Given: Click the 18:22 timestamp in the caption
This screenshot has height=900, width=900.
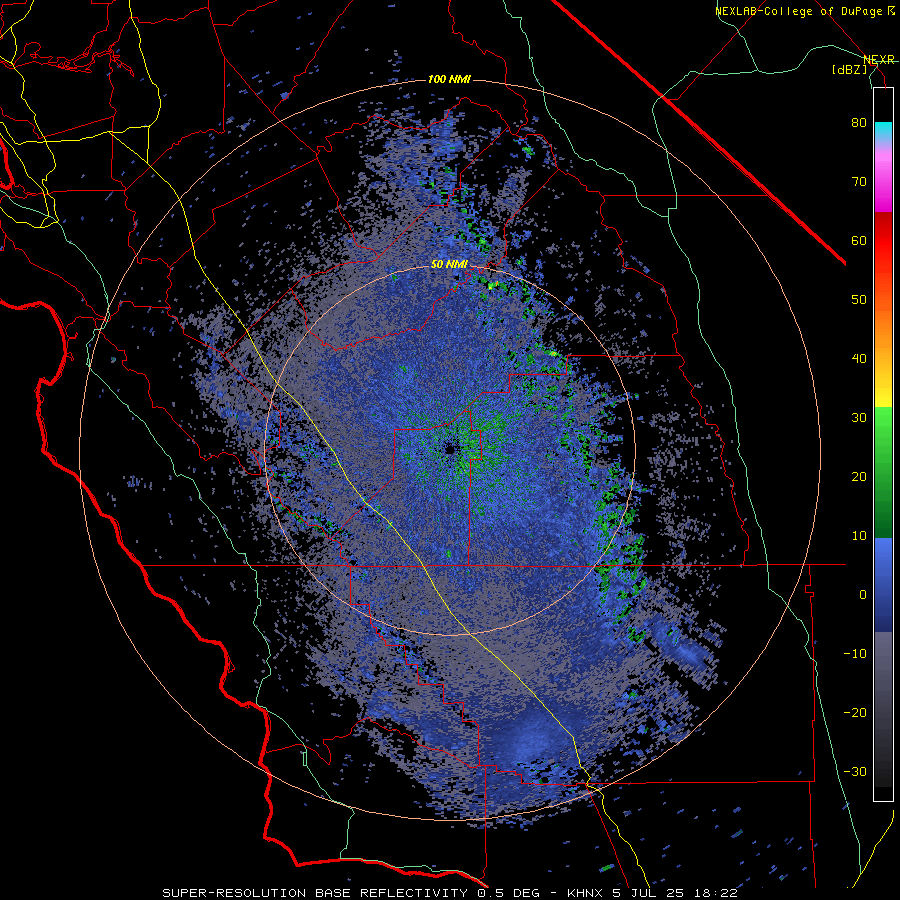Looking at the screenshot, I should (x=717, y=893).
